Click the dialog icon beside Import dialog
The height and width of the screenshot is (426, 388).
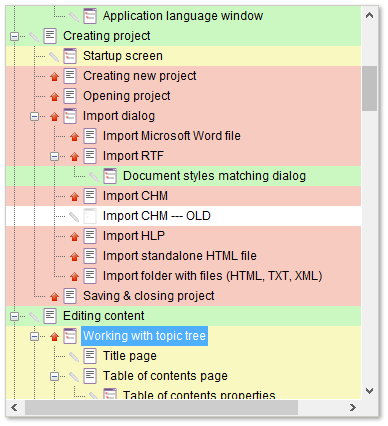click(70, 116)
